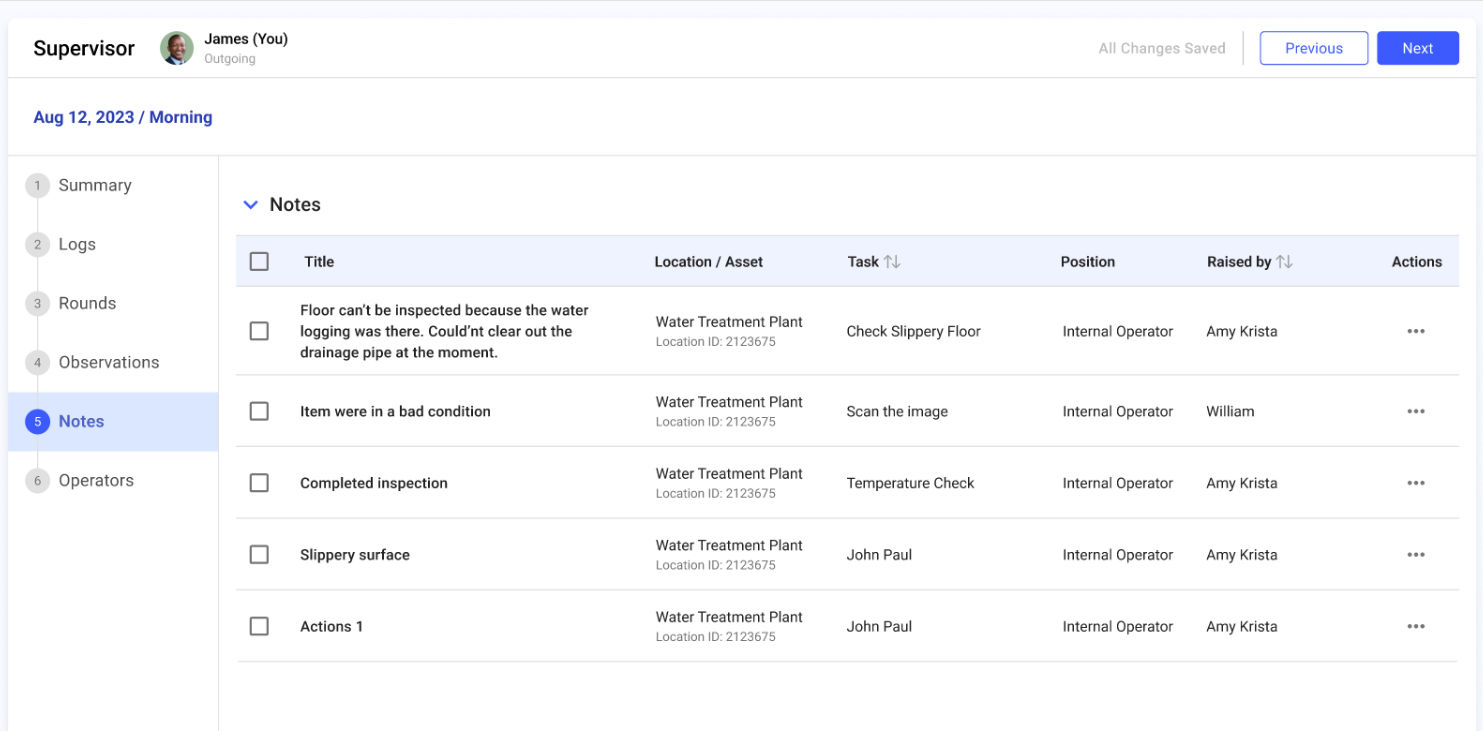Click the Aug 12, 2023 / Morning heading
The width and height of the screenshot is (1483, 731).
pyautogui.click(x=123, y=117)
